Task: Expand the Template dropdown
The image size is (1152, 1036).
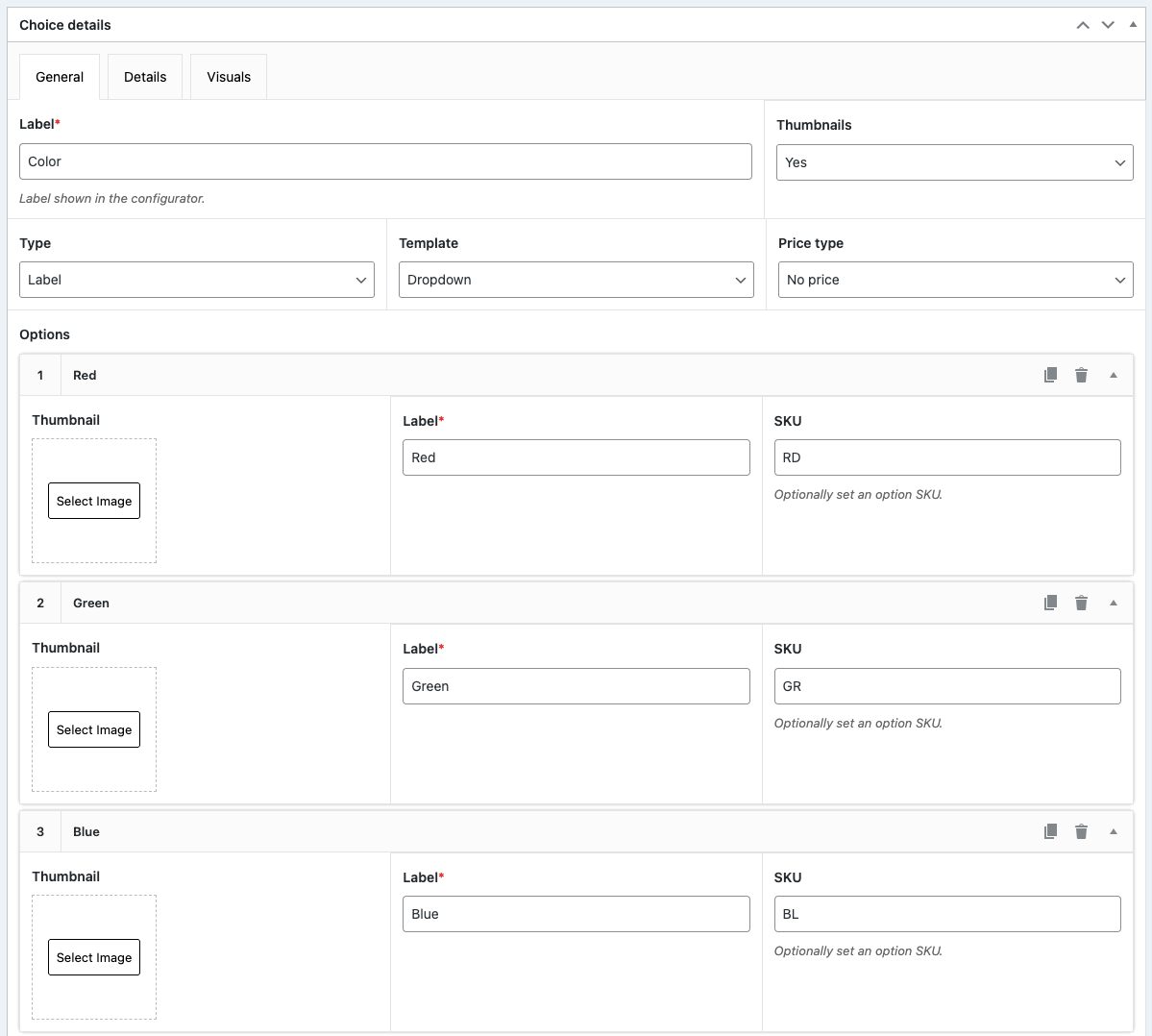Action: click(x=576, y=280)
